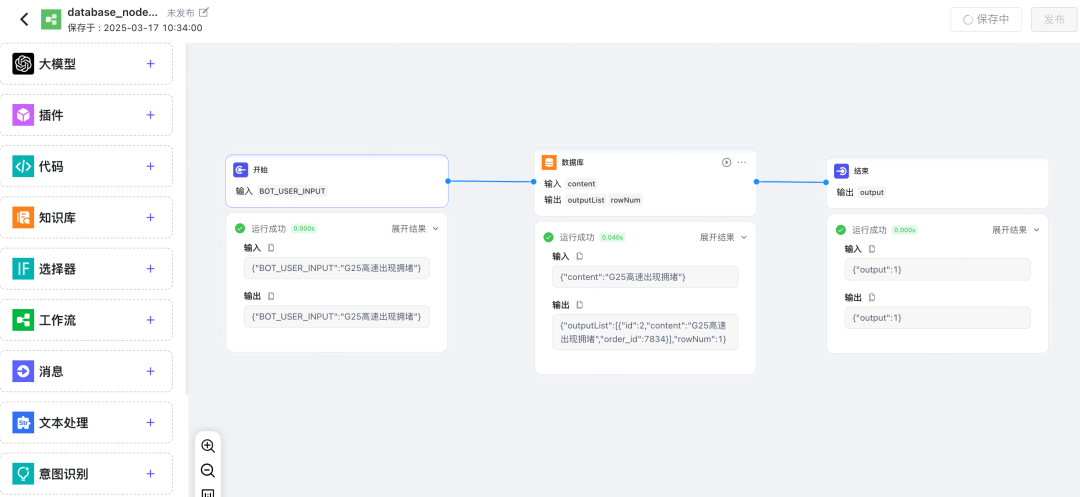Zoom out on the canvas
This screenshot has height=497, width=1080.
click(208, 471)
